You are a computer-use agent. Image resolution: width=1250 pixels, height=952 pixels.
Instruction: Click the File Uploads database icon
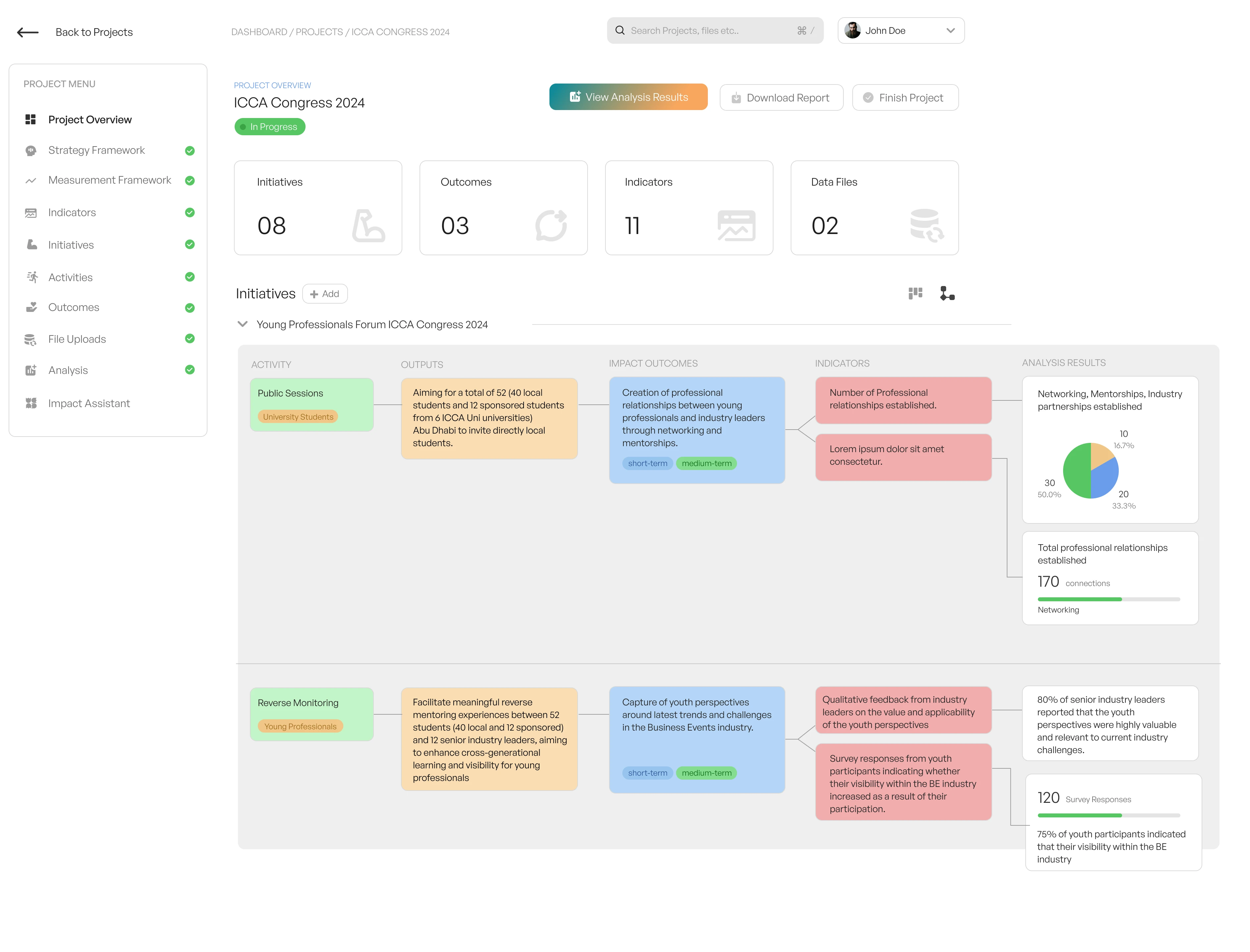(30, 339)
